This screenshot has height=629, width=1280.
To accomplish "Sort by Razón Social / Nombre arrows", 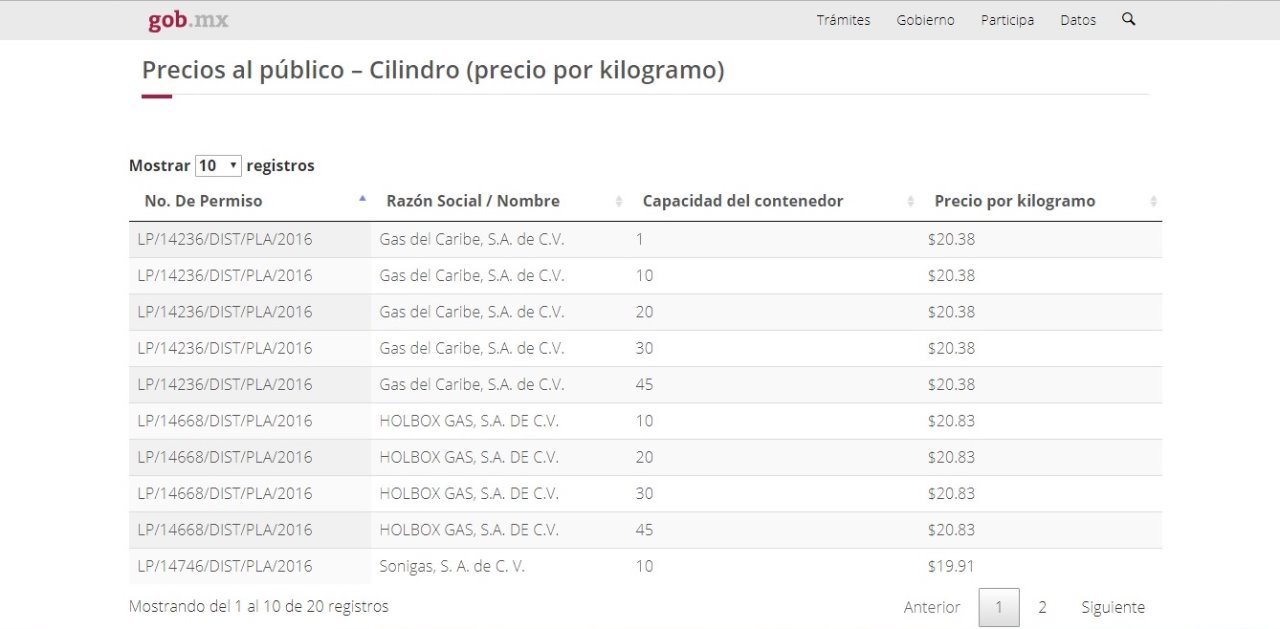I will pyautogui.click(x=618, y=201).
